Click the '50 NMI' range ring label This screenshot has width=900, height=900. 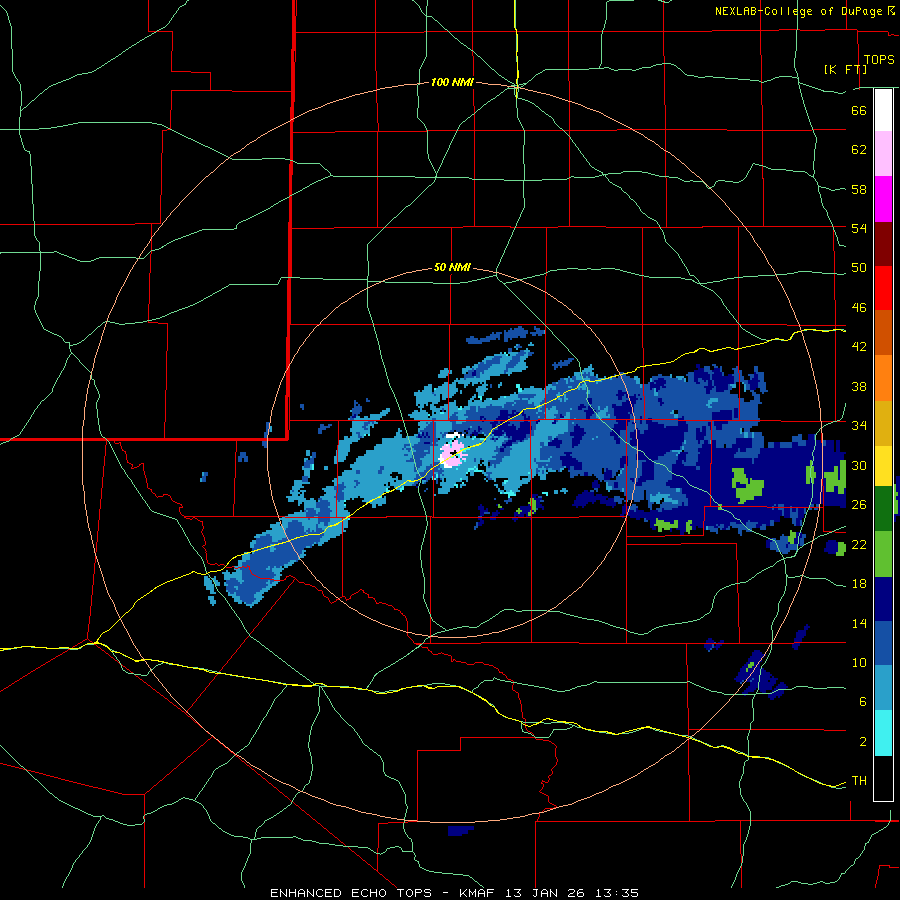click(452, 267)
